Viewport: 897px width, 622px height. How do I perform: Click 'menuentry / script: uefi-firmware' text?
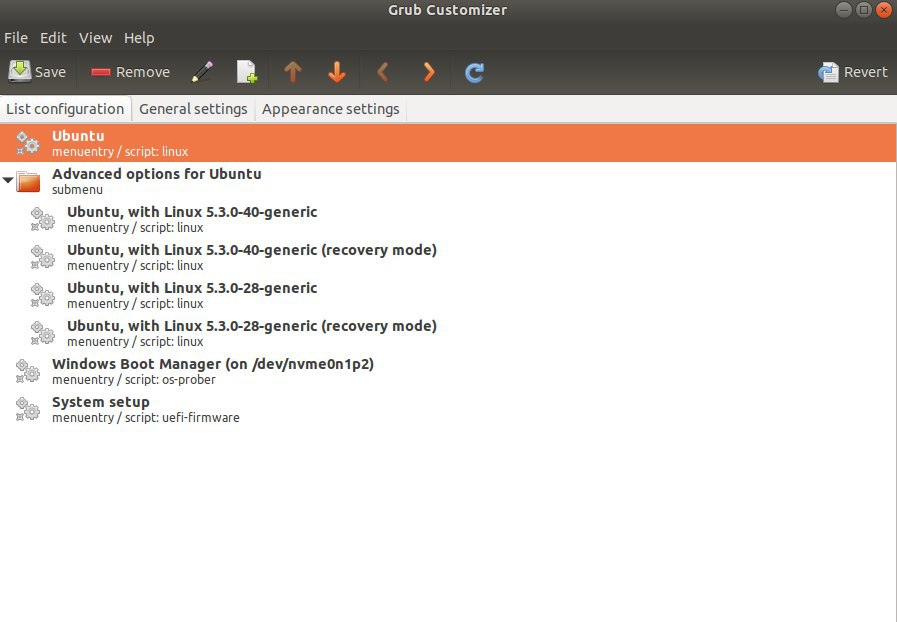tap(146, 418)
